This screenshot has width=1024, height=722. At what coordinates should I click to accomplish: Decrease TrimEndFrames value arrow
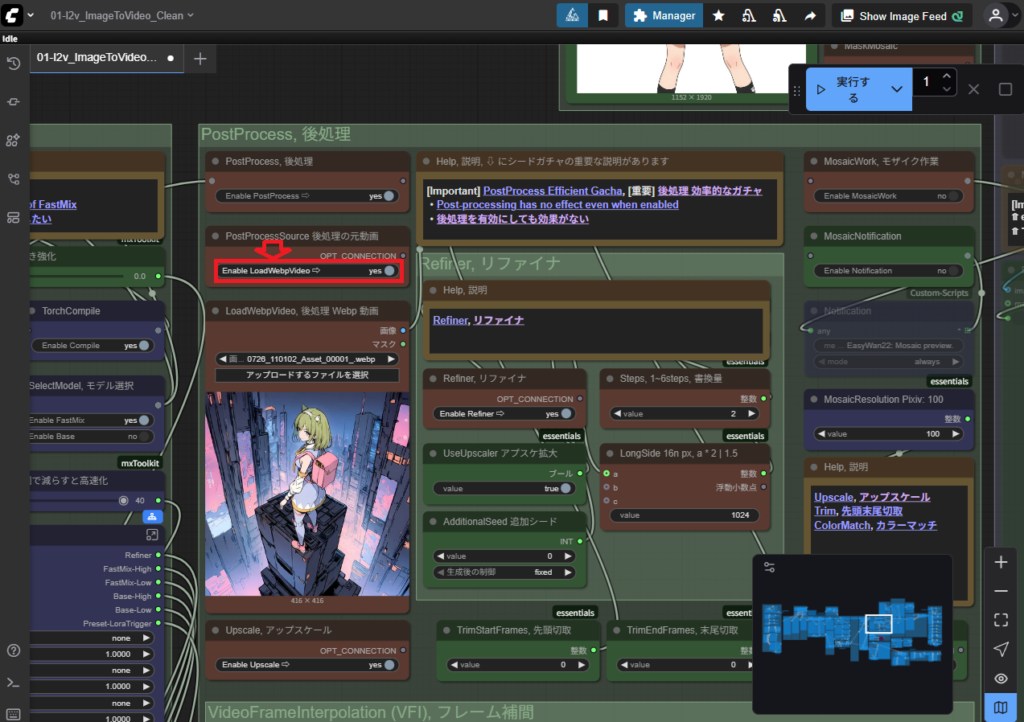tap(624, 665)
